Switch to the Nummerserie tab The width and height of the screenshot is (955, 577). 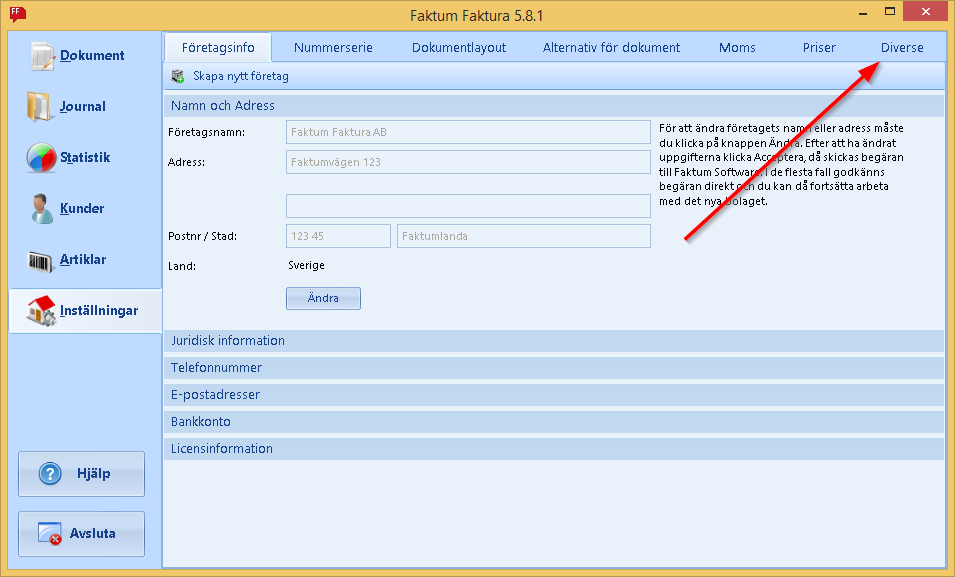click(333, 48)
